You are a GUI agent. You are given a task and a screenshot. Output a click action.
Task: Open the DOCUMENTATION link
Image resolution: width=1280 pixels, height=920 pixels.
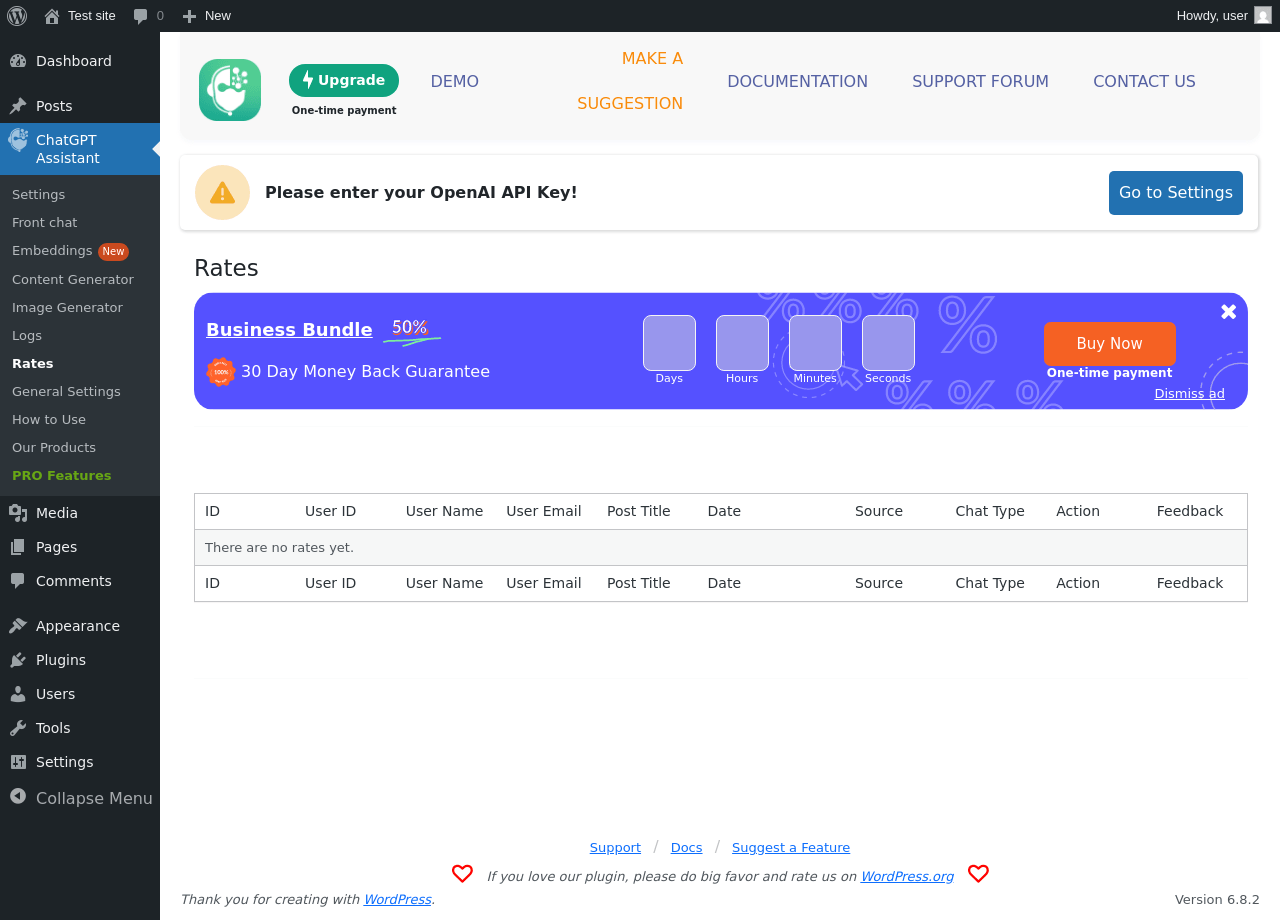tap(798, 82)
